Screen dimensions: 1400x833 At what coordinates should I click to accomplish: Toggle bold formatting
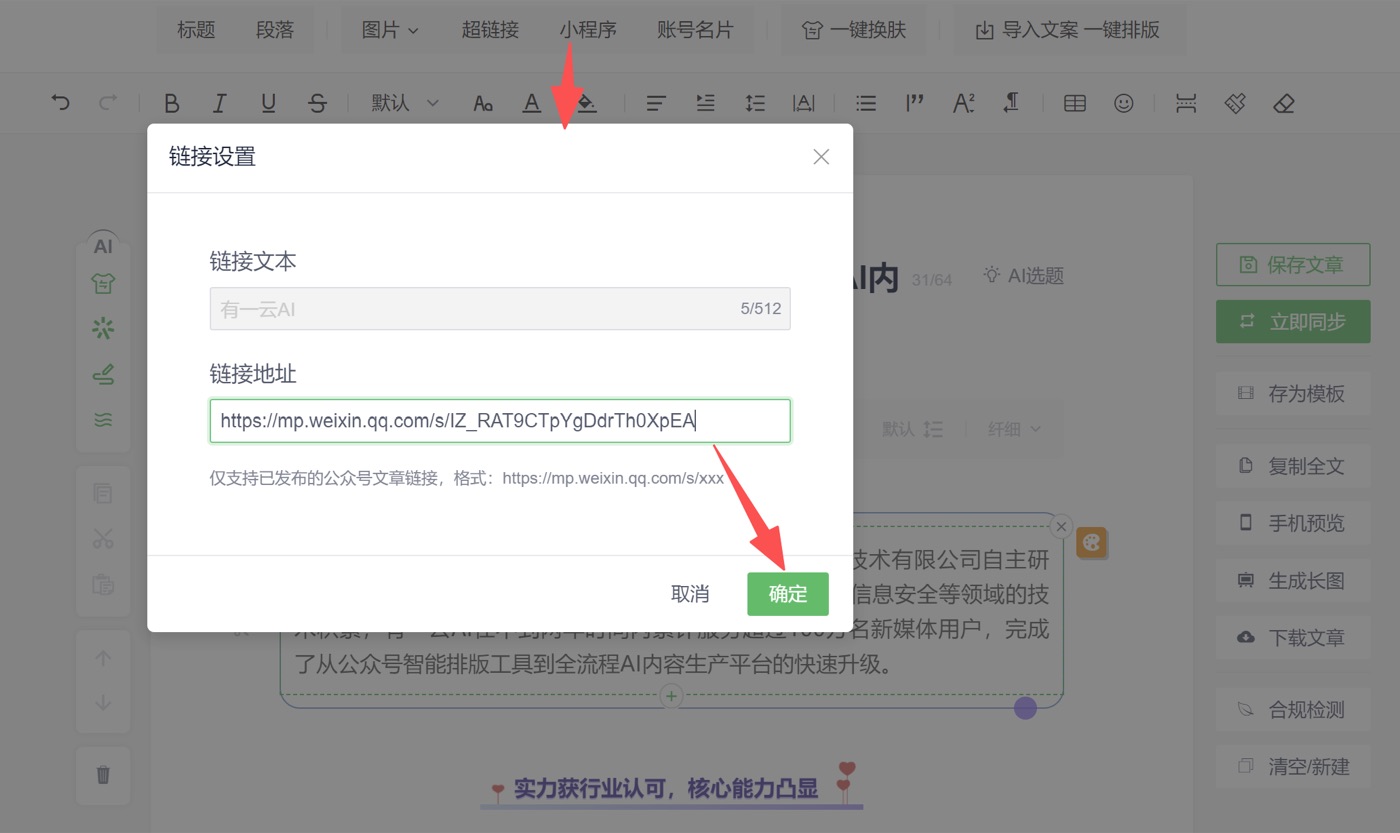[171, 103]
